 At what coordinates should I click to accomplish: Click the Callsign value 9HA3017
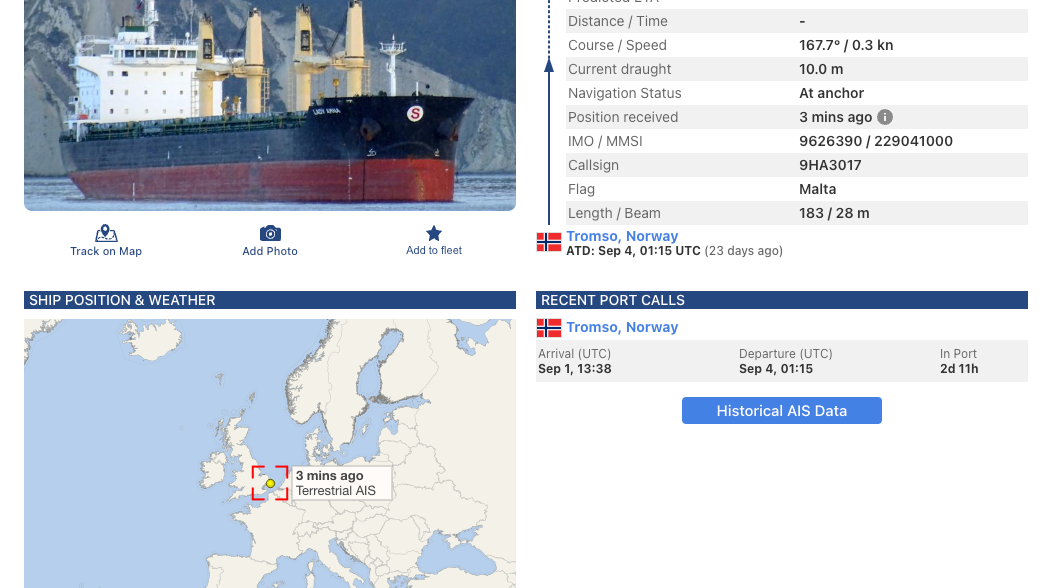pos(830,165)
